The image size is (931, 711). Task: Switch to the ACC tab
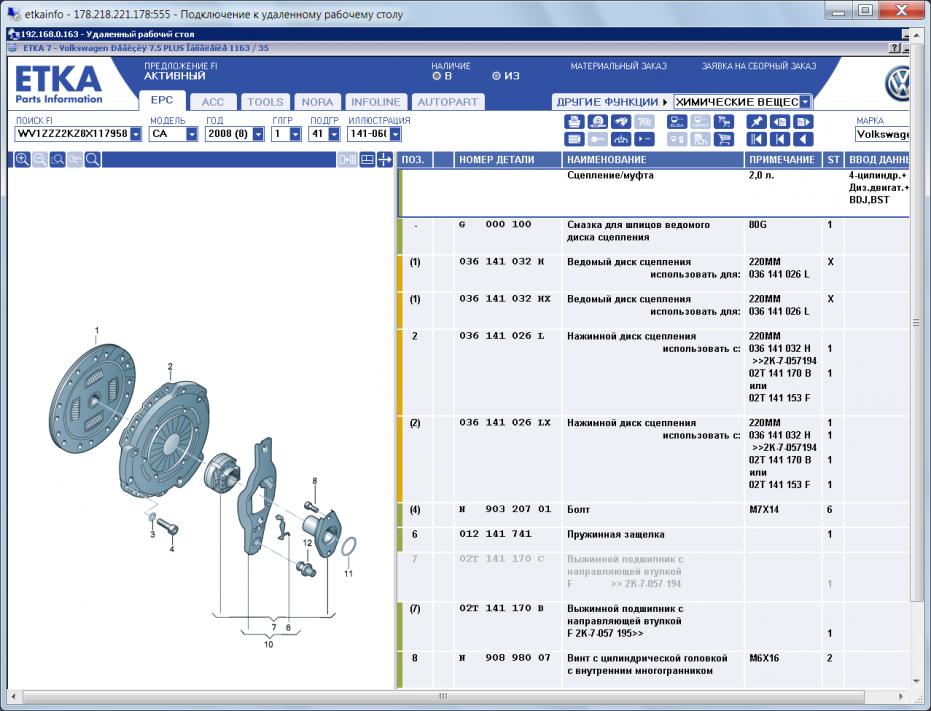(213, 102)
